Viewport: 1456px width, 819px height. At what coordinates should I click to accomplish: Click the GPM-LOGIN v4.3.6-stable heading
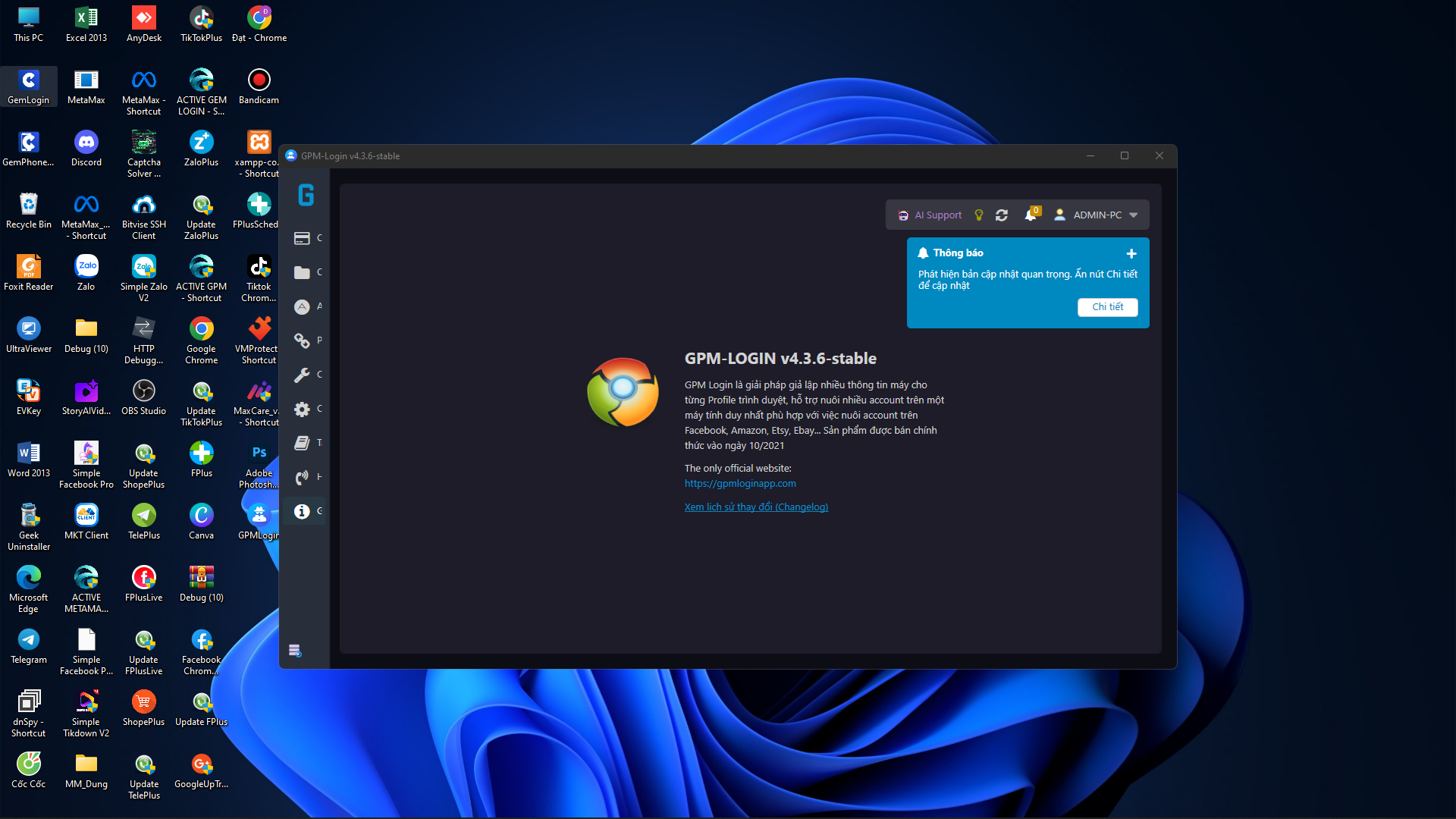coord(780,359)
